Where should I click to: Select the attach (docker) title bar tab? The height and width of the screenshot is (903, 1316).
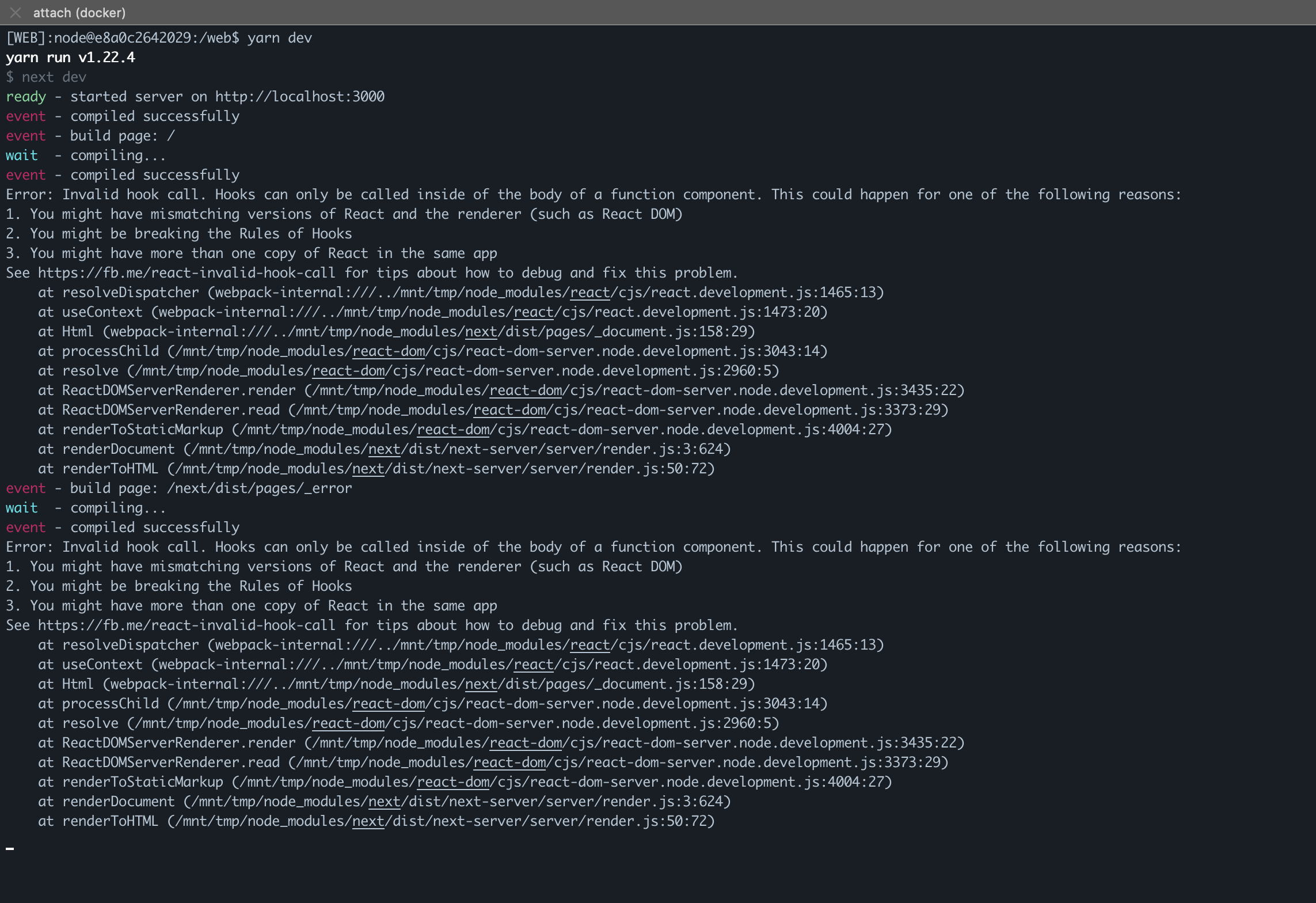pyautogui.click(x=80, y=12)
